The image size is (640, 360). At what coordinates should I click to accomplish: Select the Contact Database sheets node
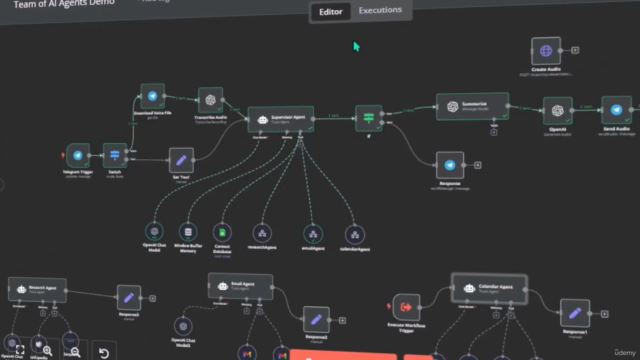(222, 233)
